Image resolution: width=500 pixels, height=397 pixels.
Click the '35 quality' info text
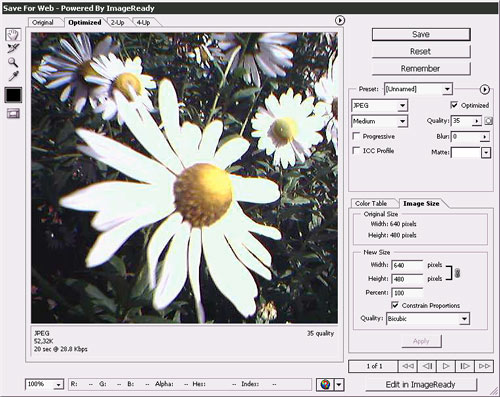[320, 333]
